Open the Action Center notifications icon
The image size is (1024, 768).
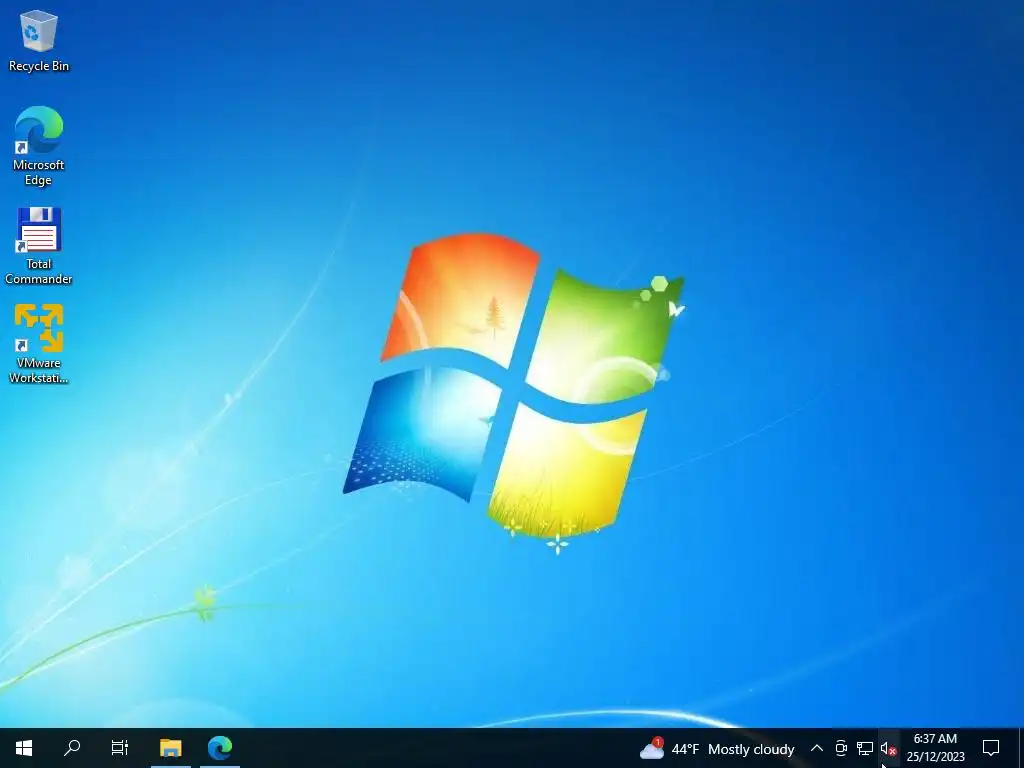[991, 748]
